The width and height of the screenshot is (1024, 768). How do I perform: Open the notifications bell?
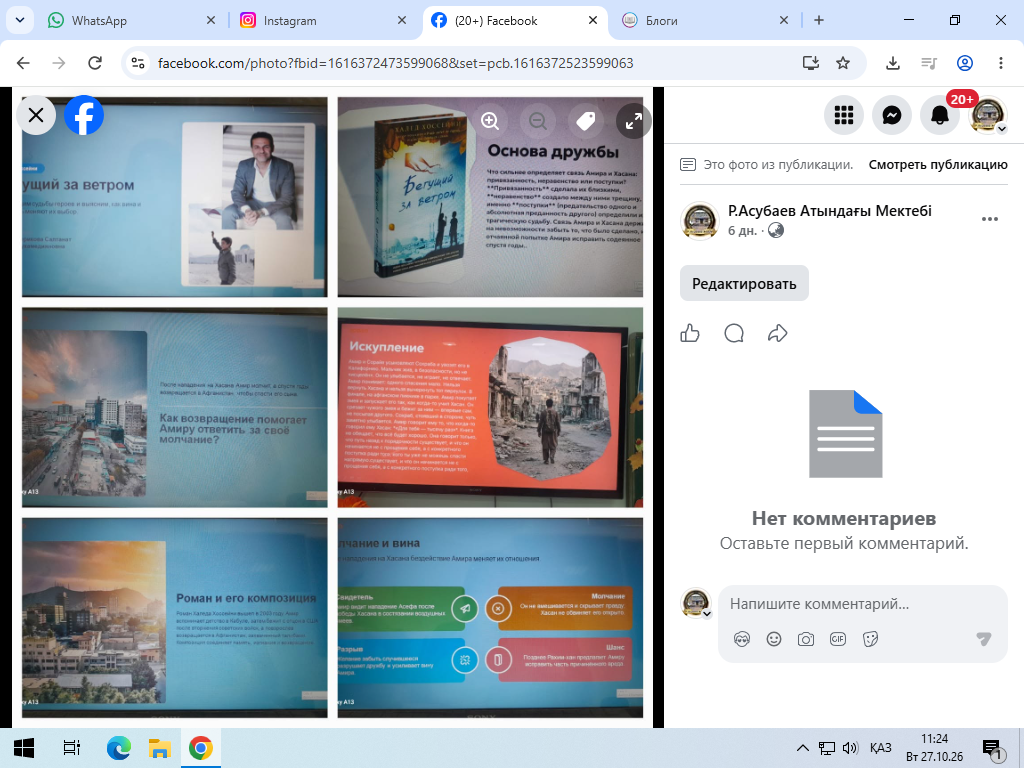[x=940, y=116]
